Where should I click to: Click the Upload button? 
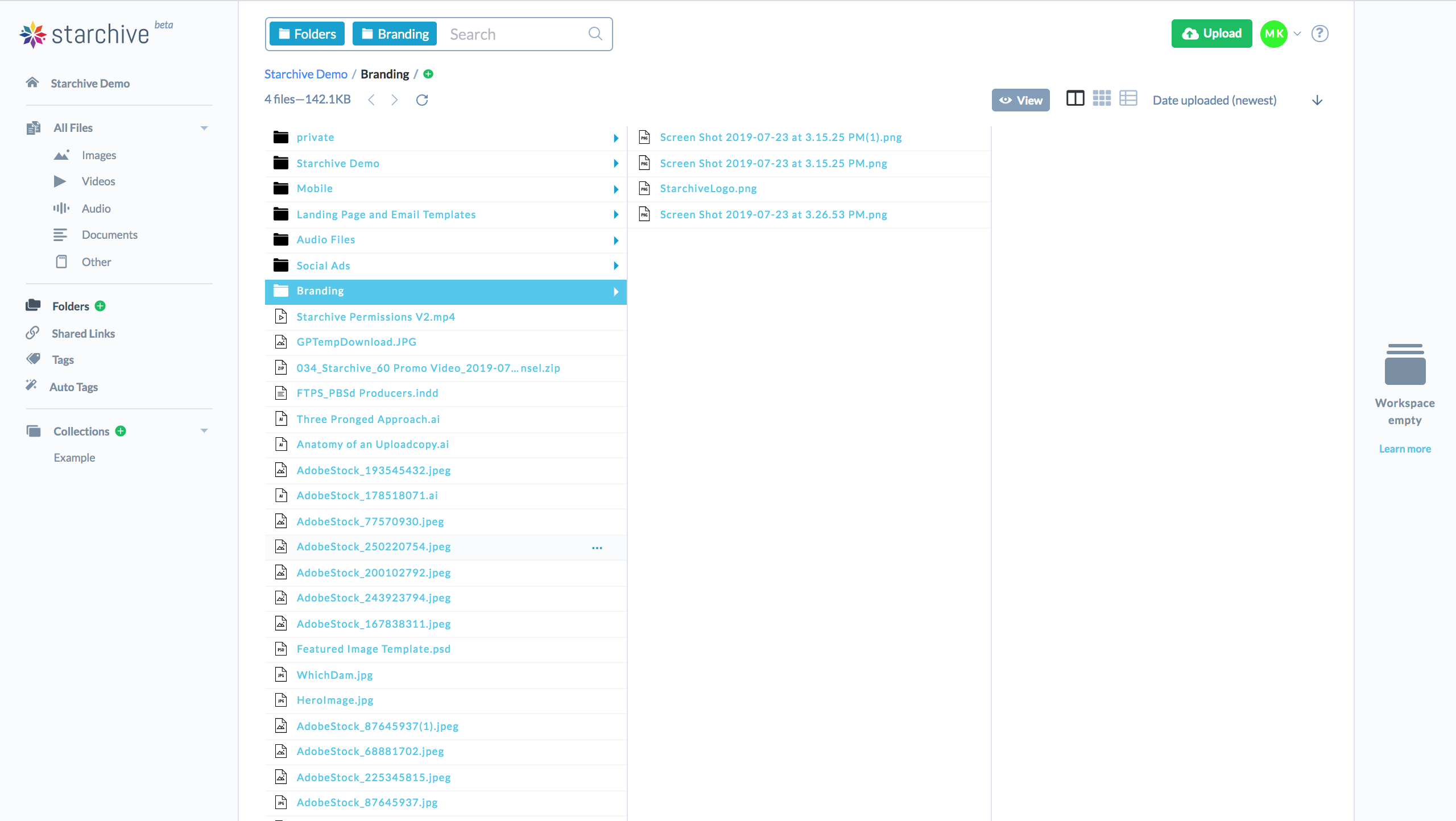coord(1211,34)
